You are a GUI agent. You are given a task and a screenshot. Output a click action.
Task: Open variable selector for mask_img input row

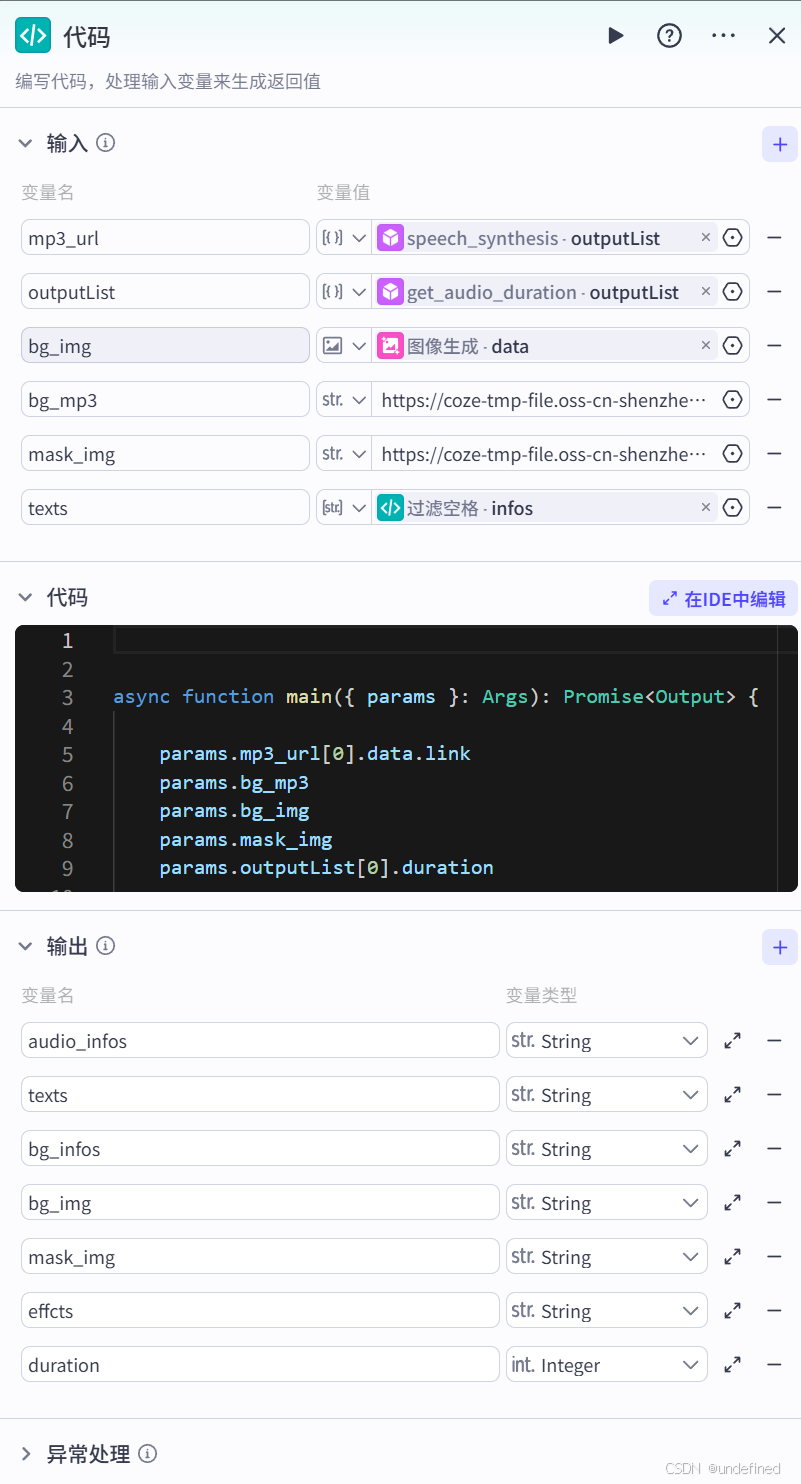tap(733, 454)
